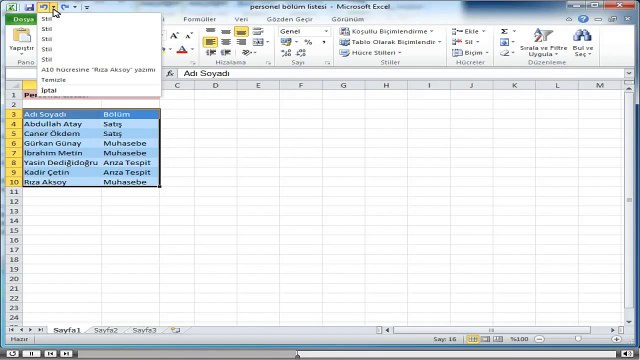640x360 pixels.
Task: Open Tablo Olarak Biçimlendir dropdown
Action: [x=391, y=42]
